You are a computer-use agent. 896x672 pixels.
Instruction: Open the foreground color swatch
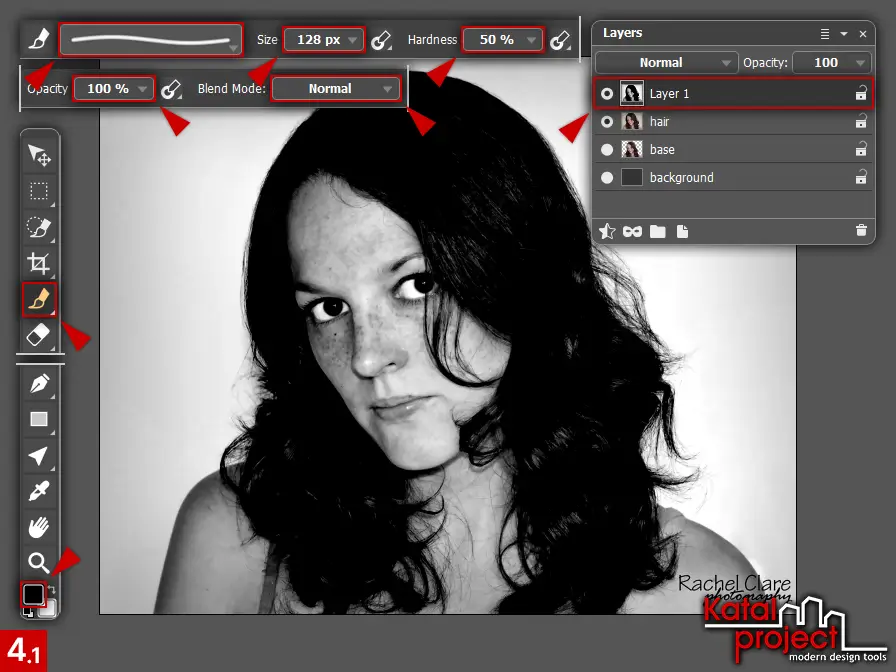33,595
